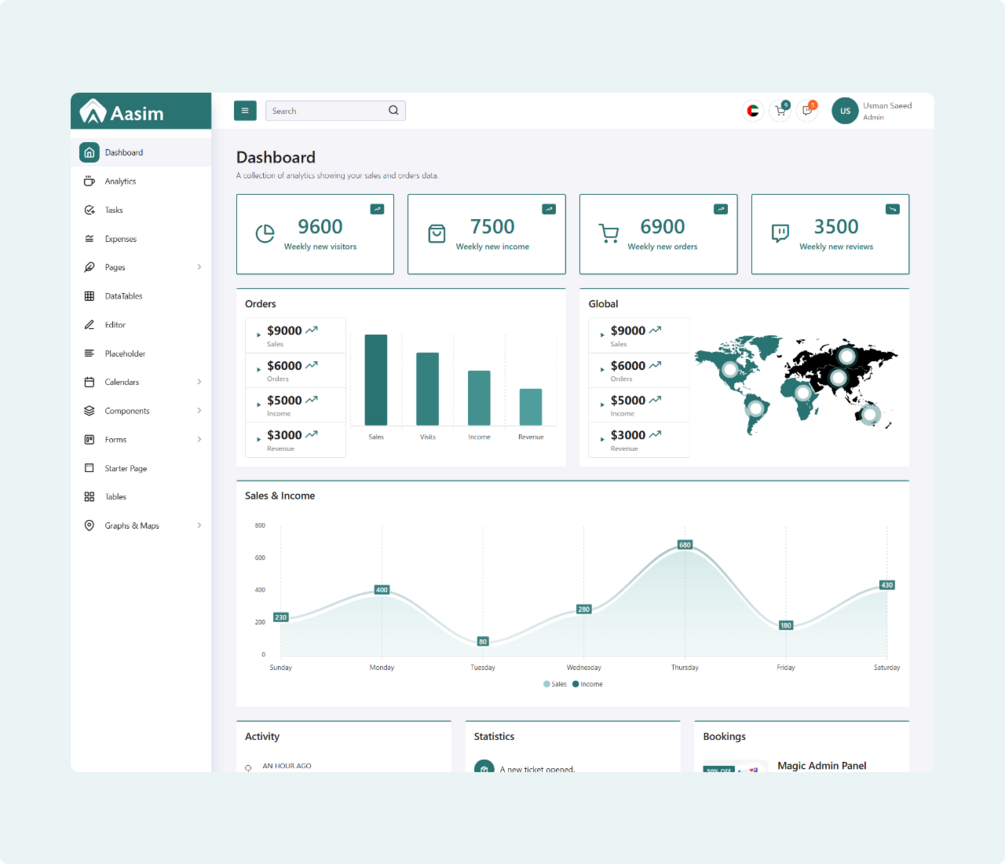Open Analytics in the sidebar

(141, 181)
